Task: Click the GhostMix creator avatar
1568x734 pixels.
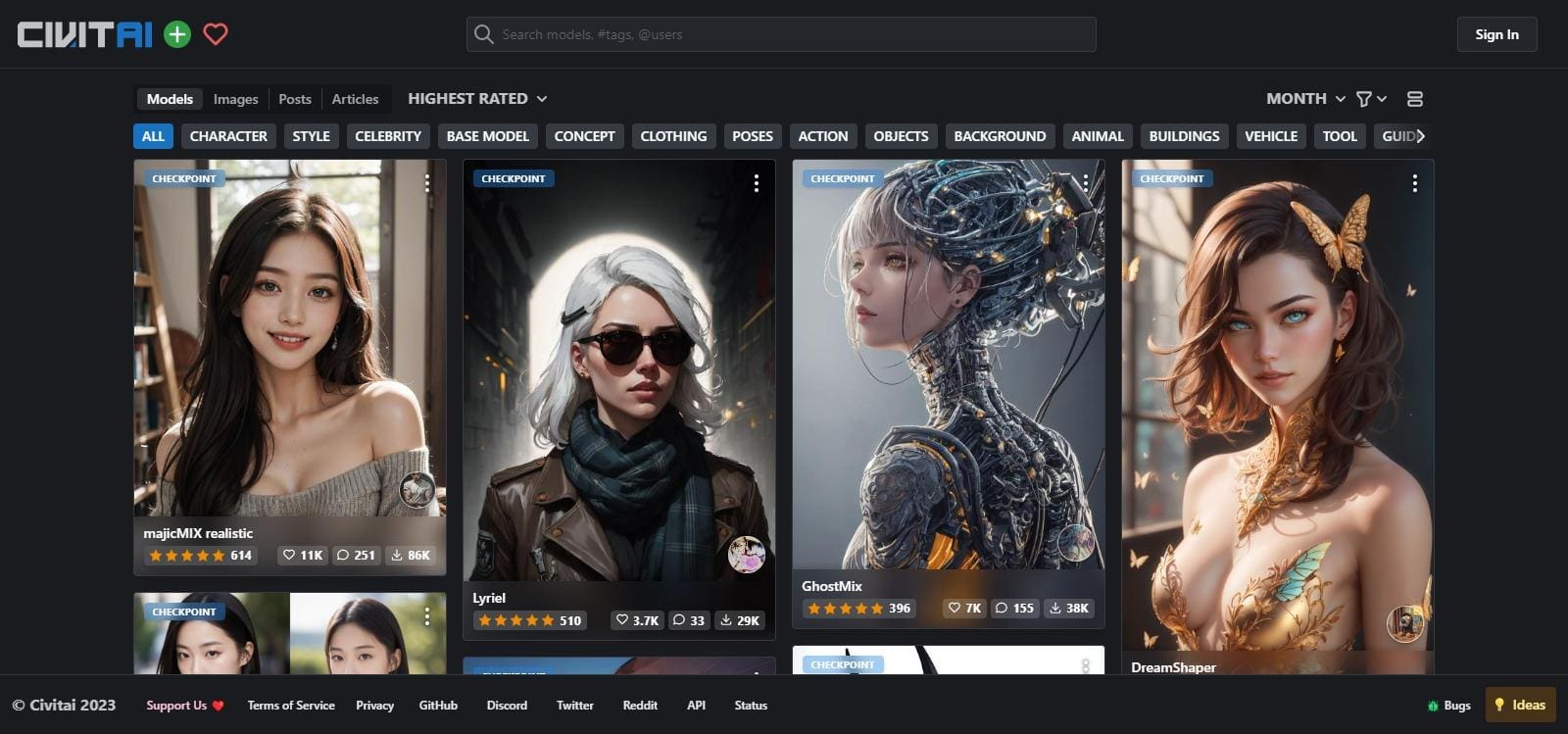Action: [x=1075, y=543]
